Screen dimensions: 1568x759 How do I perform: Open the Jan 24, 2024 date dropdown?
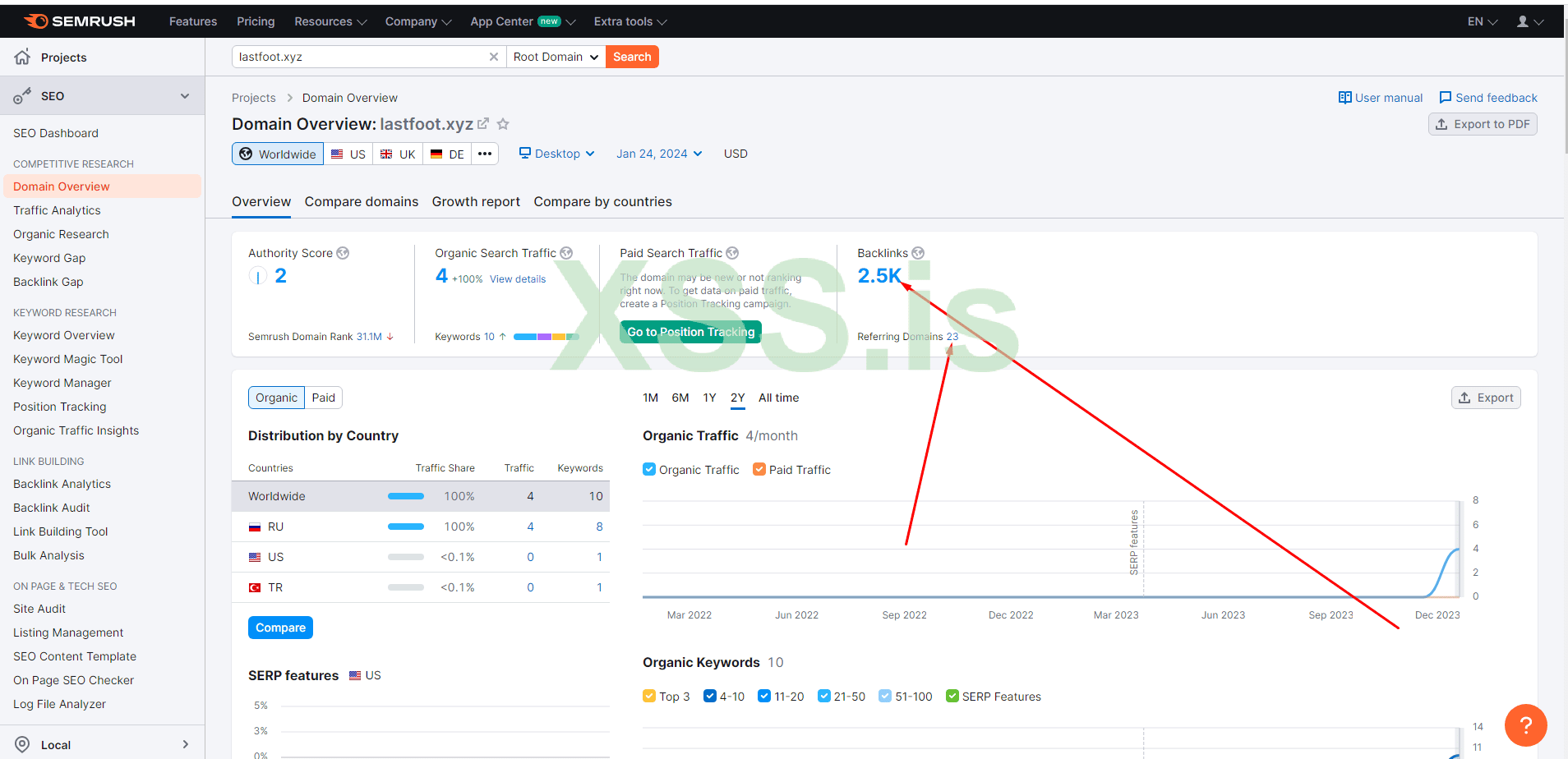pos(659,154)
